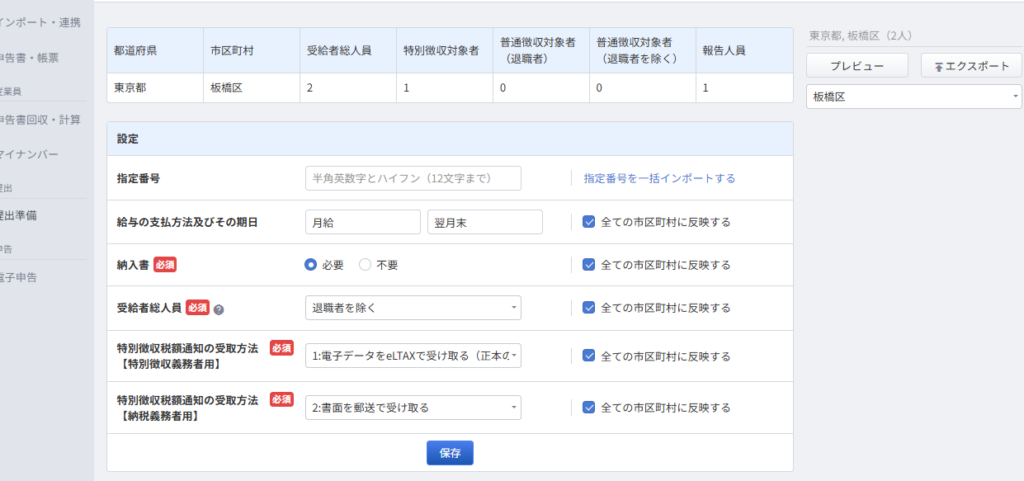Toggle 全ての市区町村に反映する checkbox in 納入書 row
Viewport: 1024px width, 481px height.
589,265
